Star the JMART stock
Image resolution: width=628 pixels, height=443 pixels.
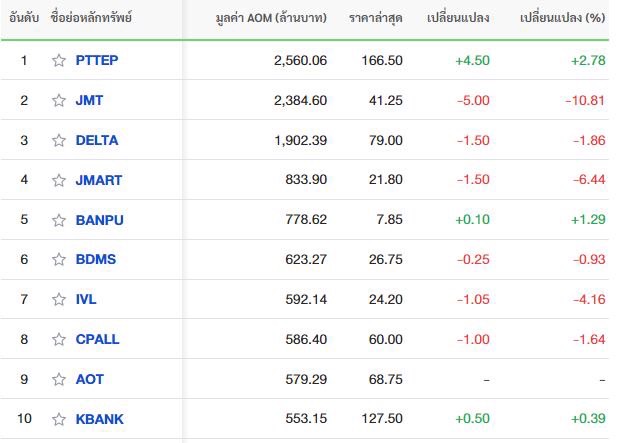coord(59,180)
